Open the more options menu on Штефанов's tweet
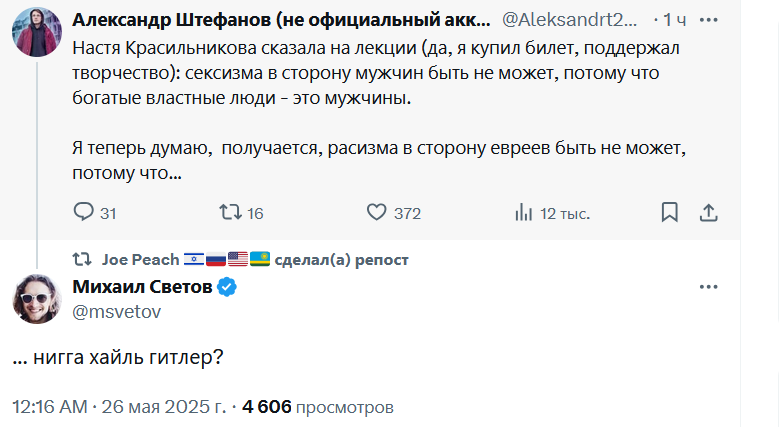This screenshot has width=779, height=427. [708, 20]
